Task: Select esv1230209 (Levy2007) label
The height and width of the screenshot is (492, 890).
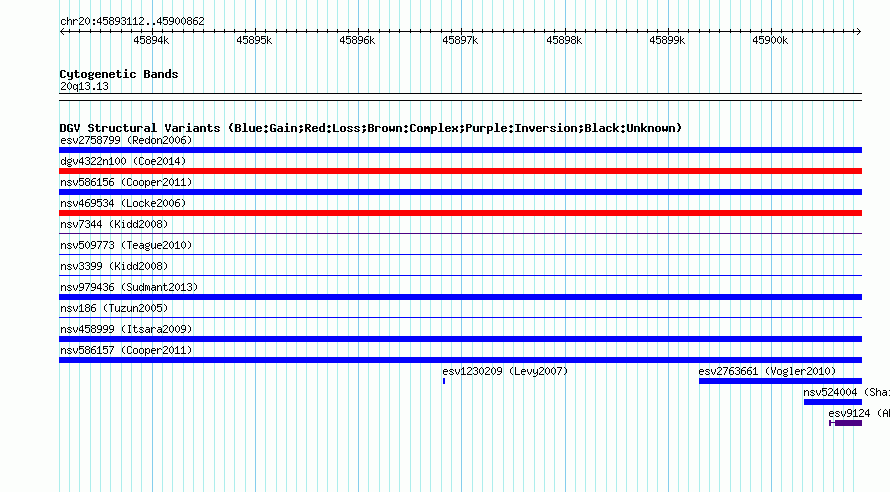Action: click(x=505, y=371)
